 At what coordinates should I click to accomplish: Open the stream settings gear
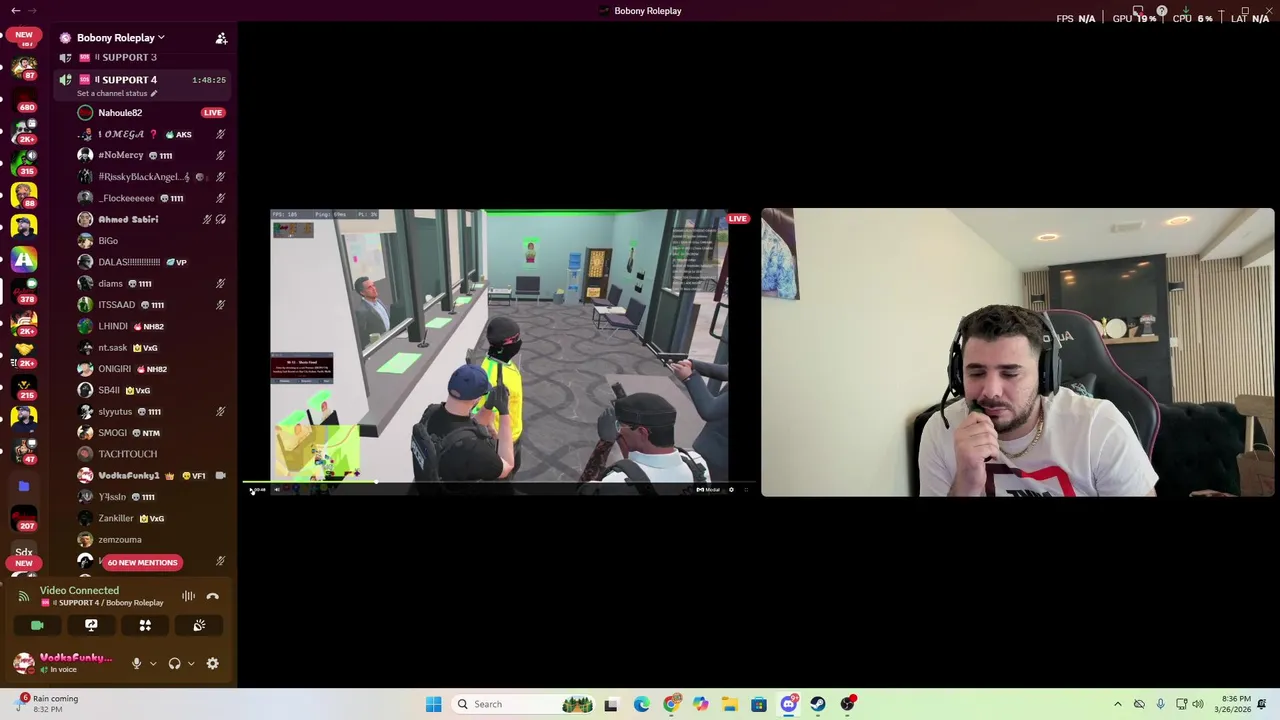731,490
